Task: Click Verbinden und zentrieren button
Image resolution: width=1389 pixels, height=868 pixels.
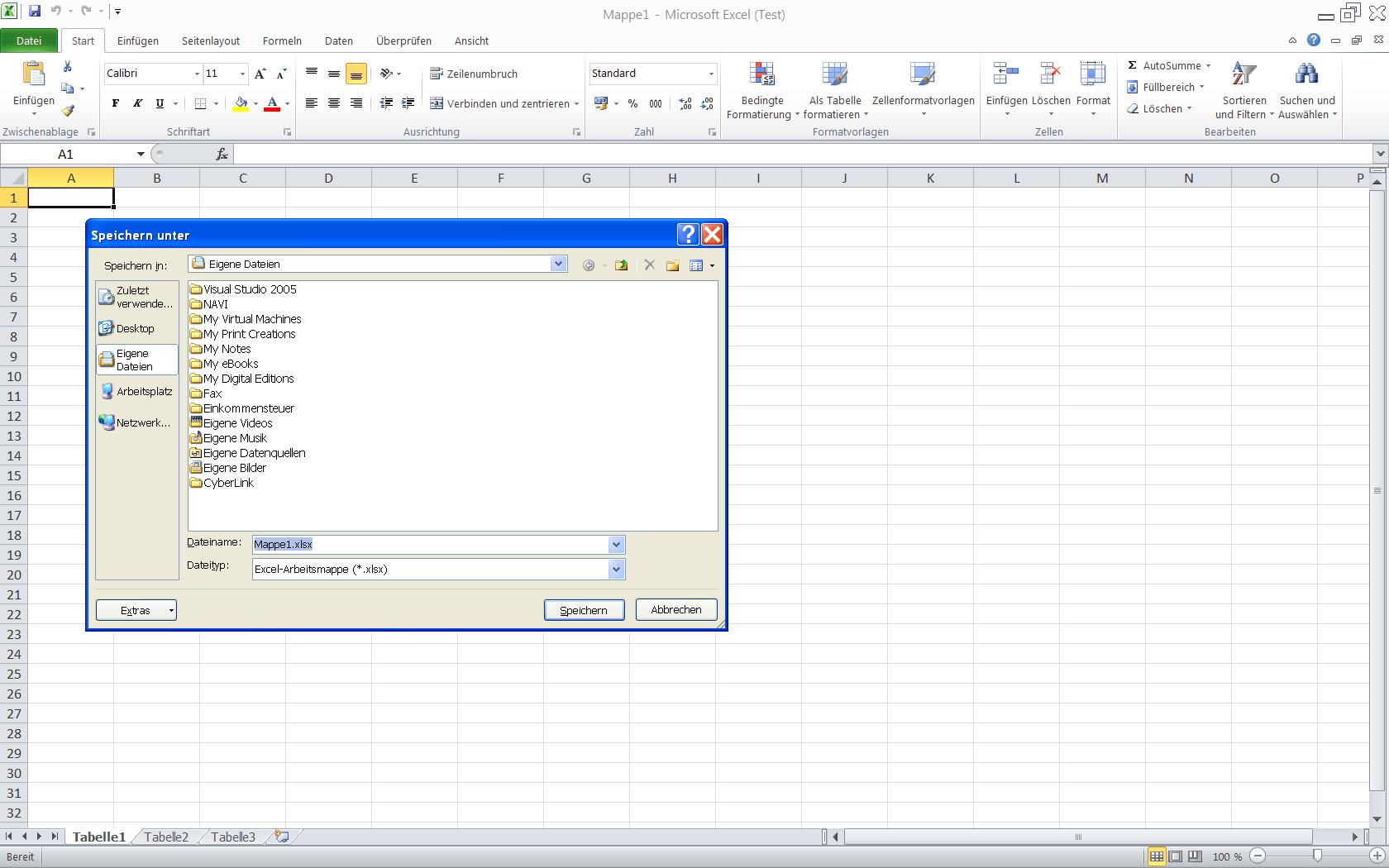Action: coord(504,103)
